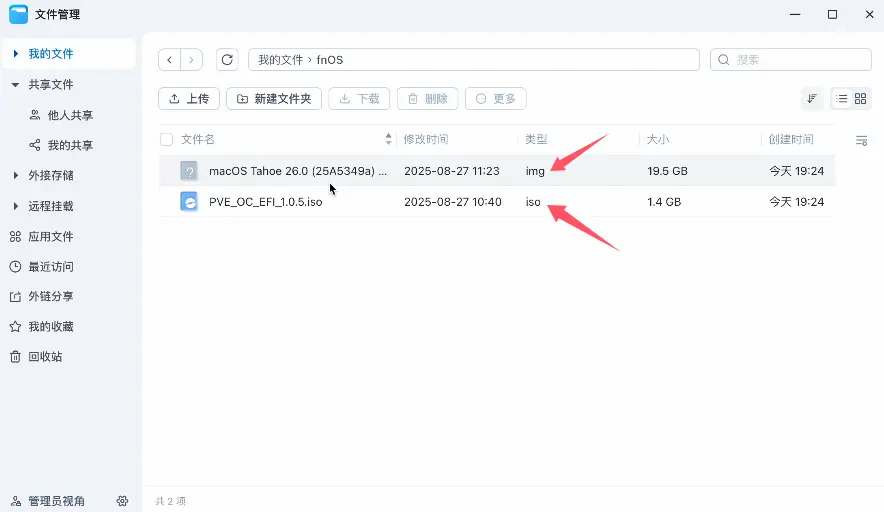884x512 pixels.
Task: Go back with the left arrow navigation button
Action: point(169,60)
